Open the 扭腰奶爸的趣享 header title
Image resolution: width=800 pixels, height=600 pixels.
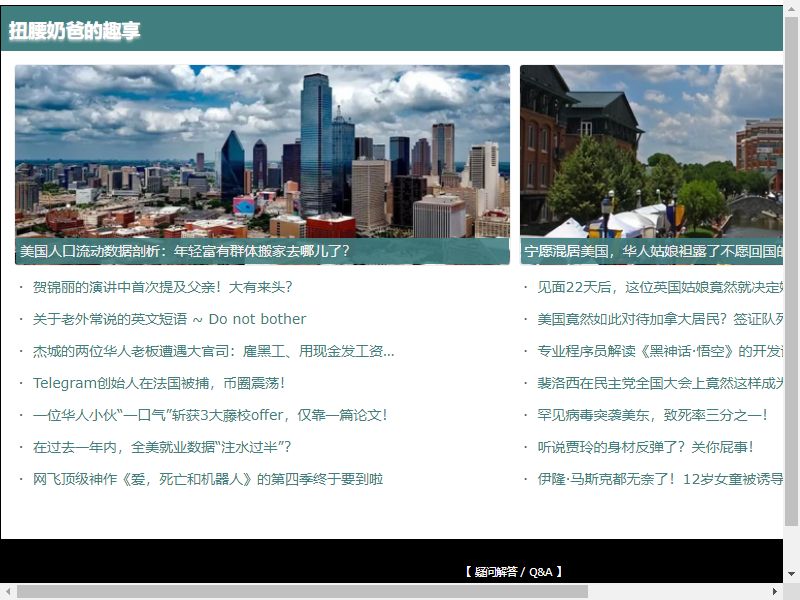[x=74, y=31]
